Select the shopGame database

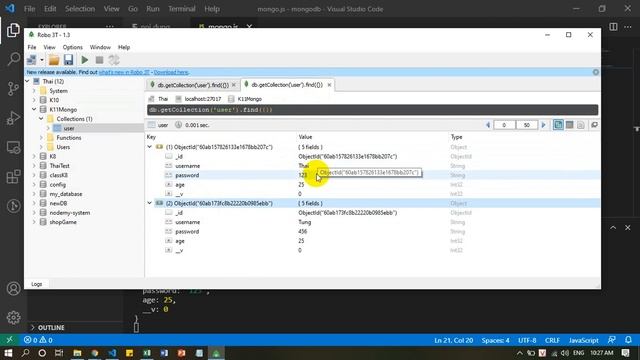click(63, 222)
